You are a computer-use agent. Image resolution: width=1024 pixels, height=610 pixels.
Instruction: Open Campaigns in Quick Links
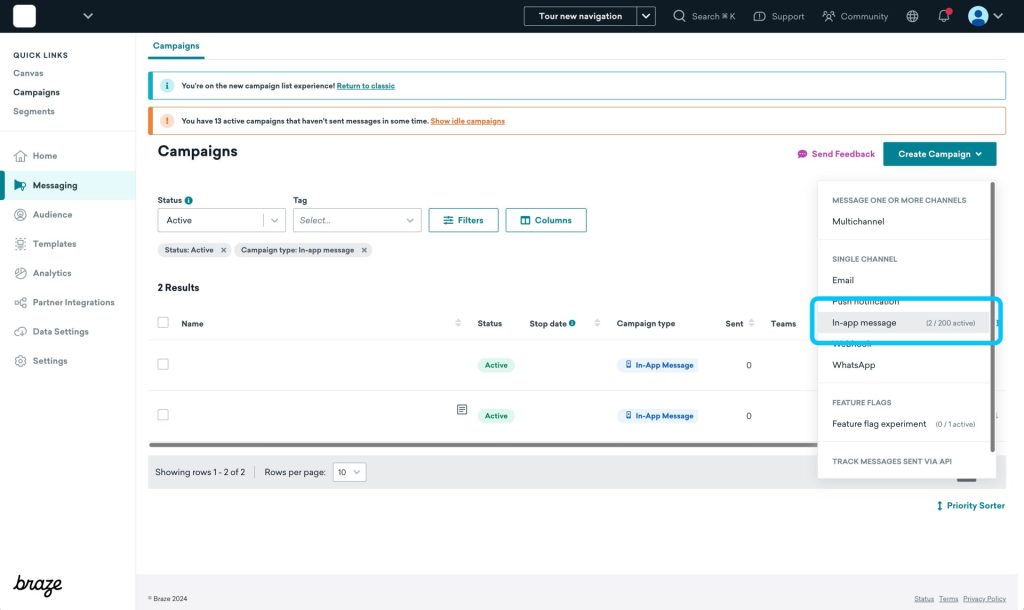pos(37,92)
